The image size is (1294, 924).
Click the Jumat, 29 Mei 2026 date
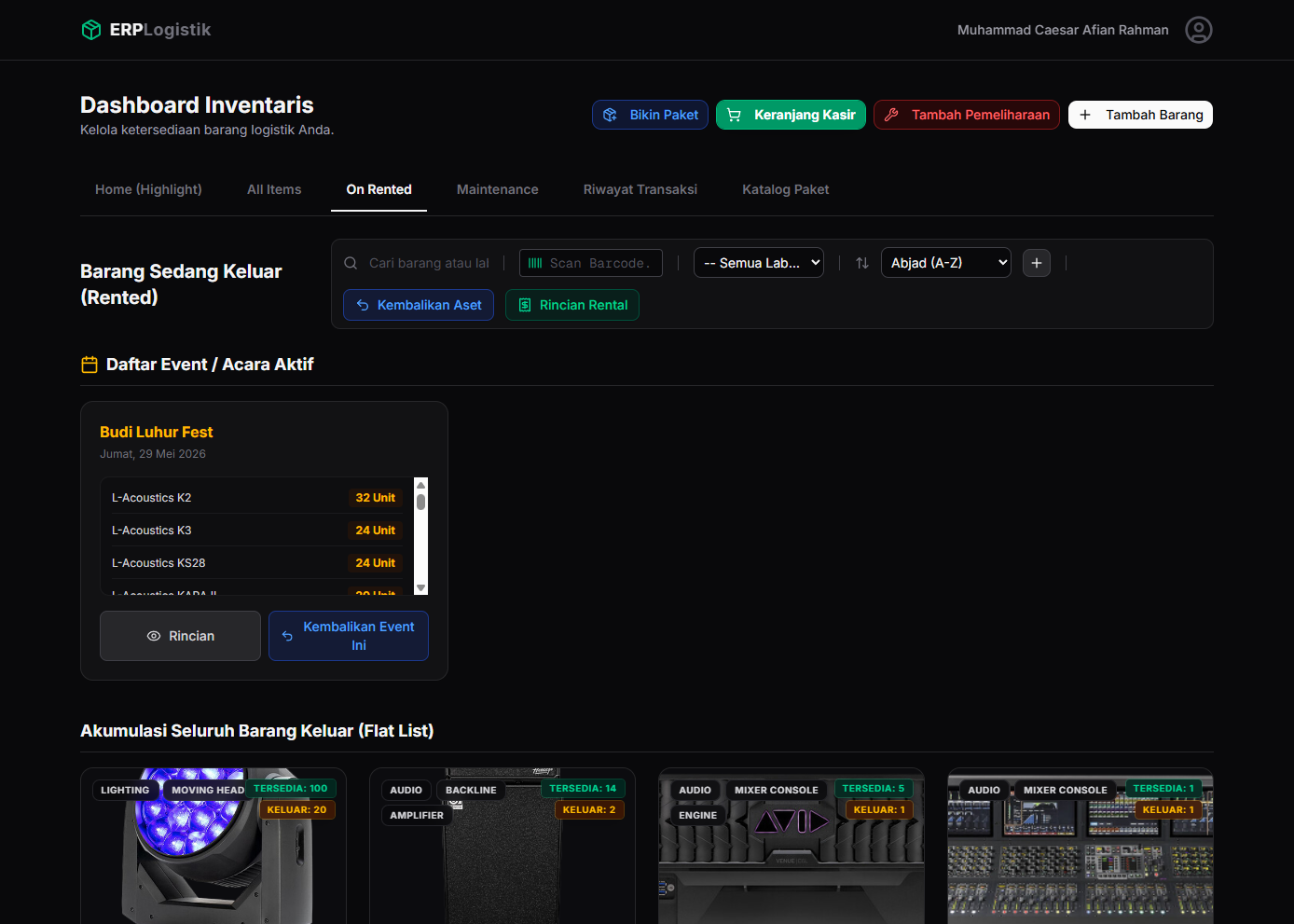(x=153, y=454)
